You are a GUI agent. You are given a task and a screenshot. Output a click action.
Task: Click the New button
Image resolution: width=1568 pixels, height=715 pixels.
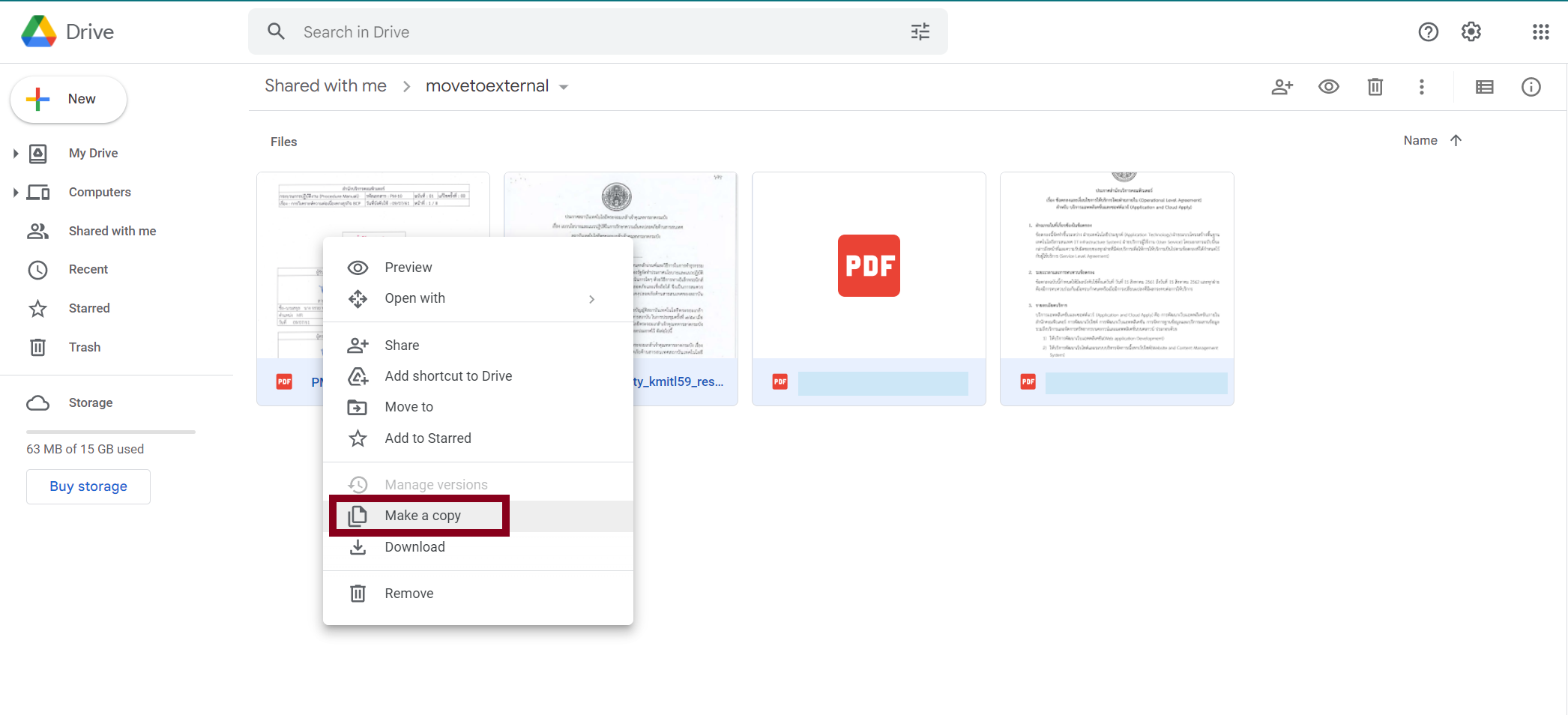[x=68, y=99]
